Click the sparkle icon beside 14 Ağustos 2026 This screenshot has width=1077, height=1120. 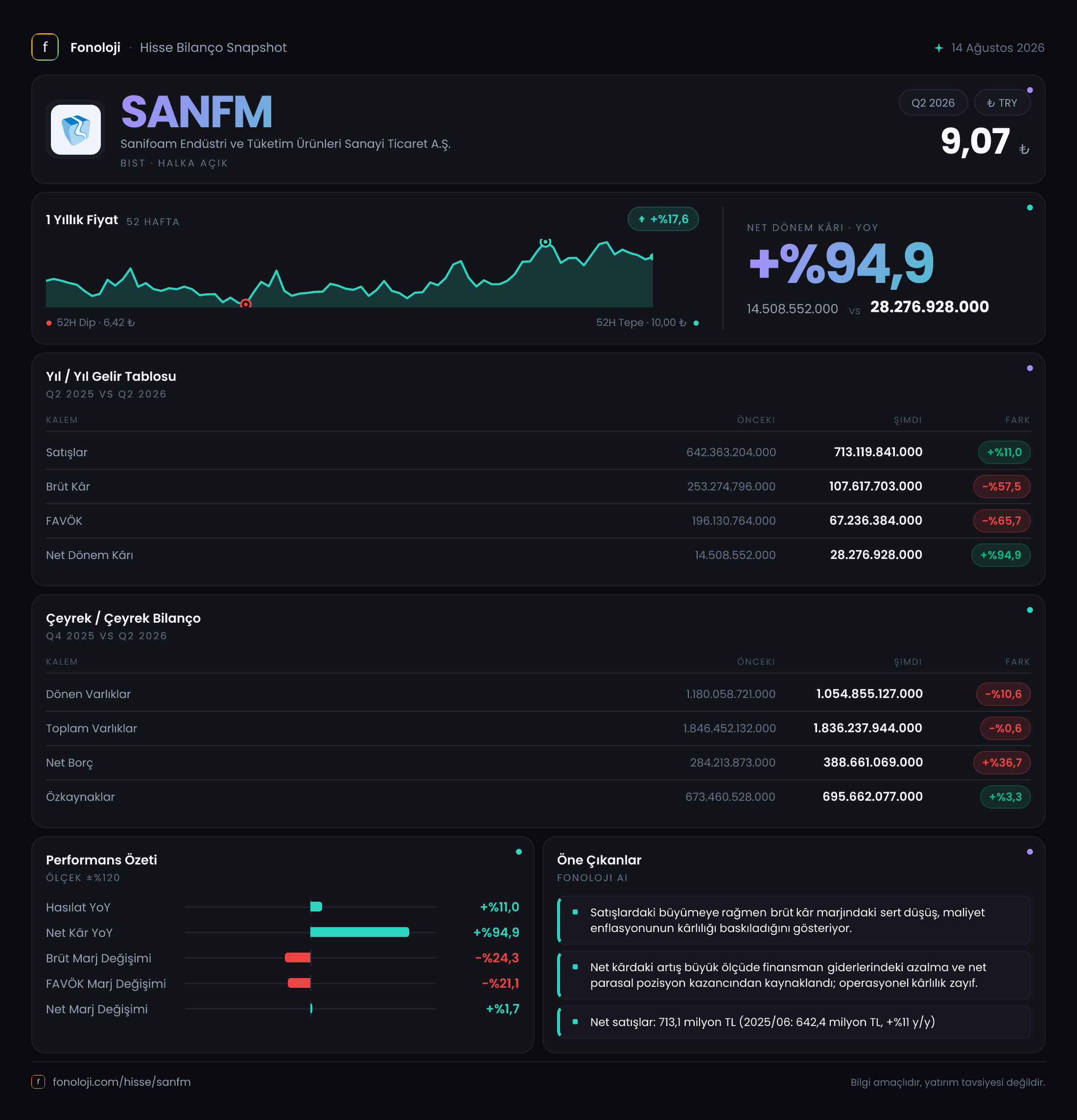click(938, 48)
